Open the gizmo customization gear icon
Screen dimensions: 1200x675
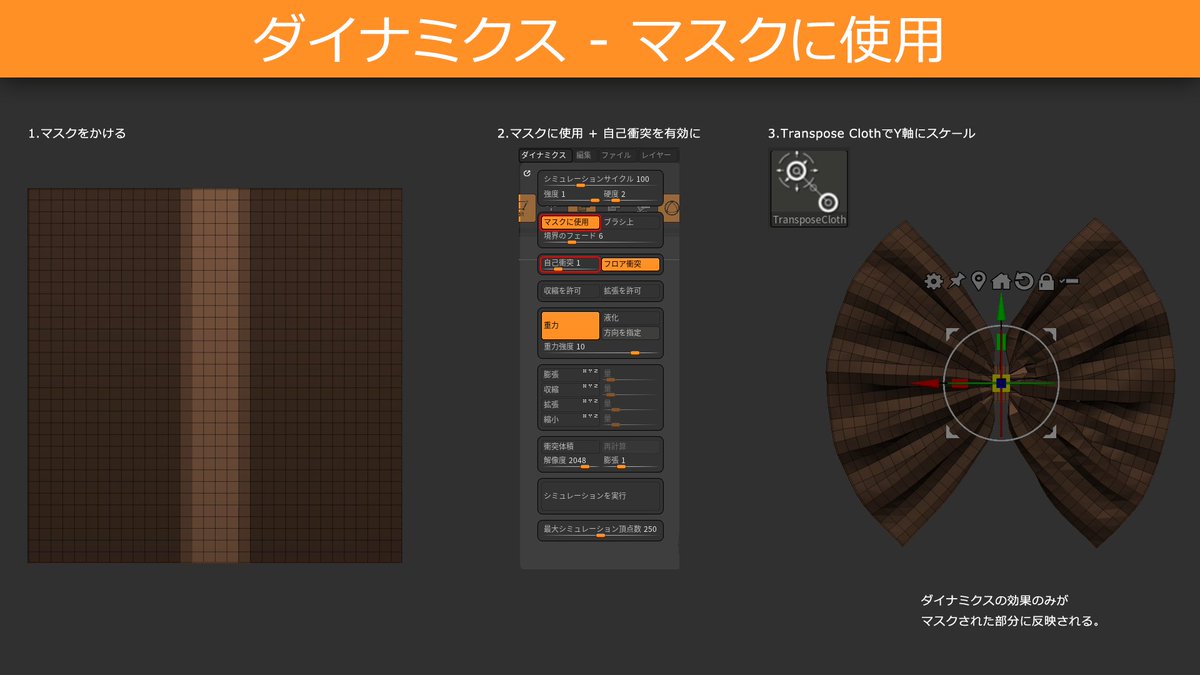[x=934, y=281]
